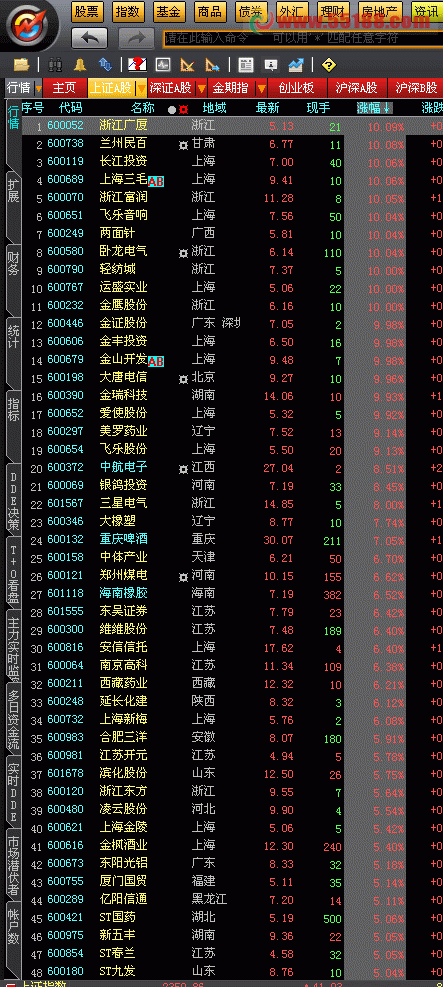The height and width of the screenshot is (987, 443).
Task: Toggle gear marker on 兰州民百 row
Action: pyautogui.click(x=183, y=145)
